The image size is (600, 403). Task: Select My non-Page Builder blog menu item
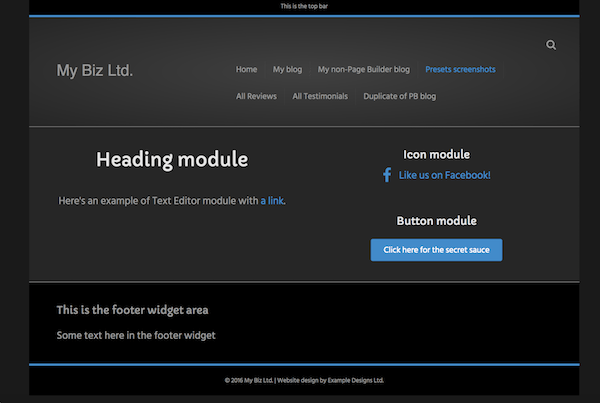(x=363, y=70)
